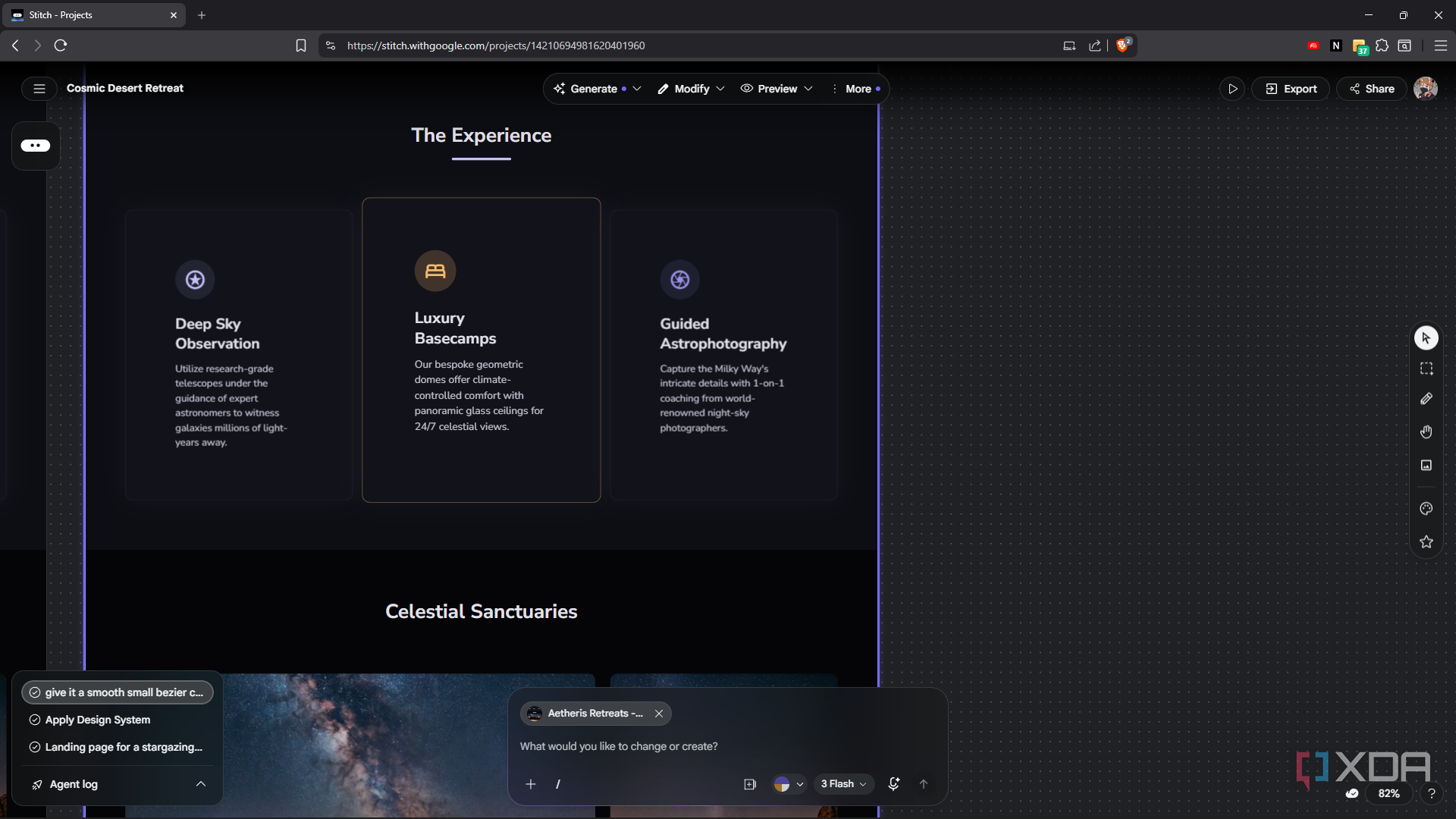Click the Export button
Viewport: 1456px width, 819px height.
[1291, 89]
